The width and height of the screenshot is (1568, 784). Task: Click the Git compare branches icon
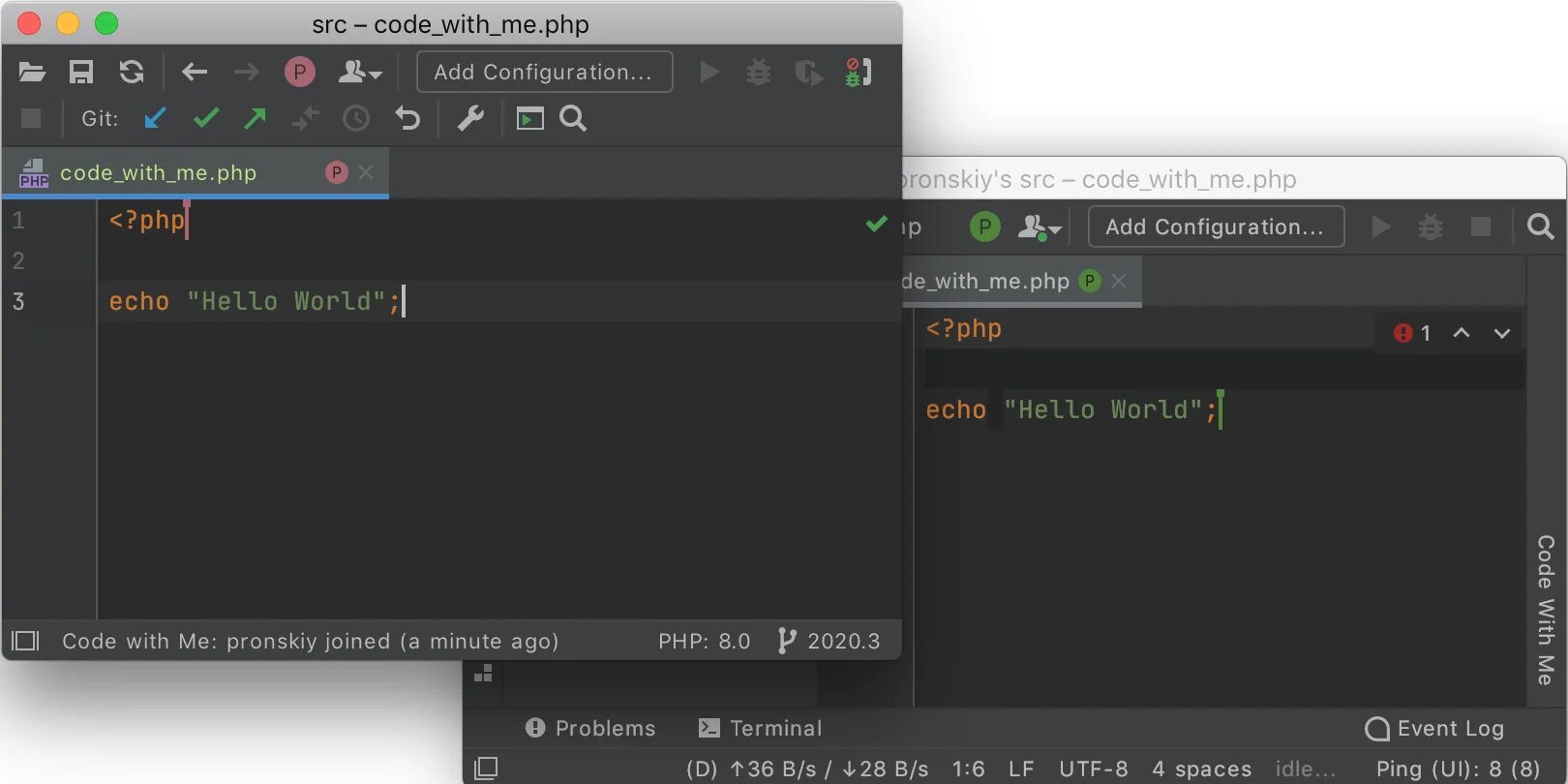(x=306, y=118)
